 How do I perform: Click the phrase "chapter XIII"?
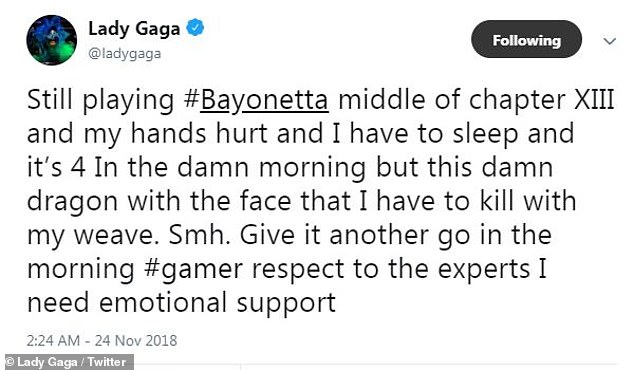click(x=542, y=100)
